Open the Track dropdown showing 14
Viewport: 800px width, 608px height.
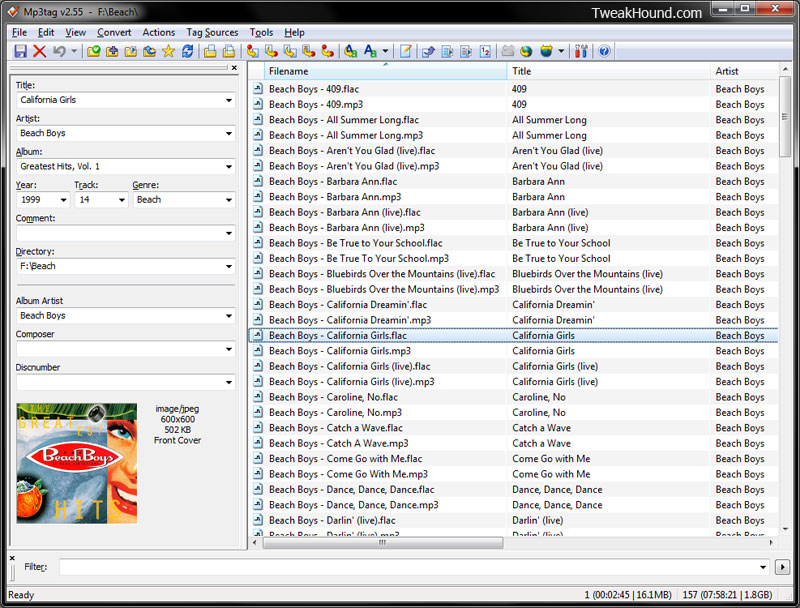click(x=121, y=199)
